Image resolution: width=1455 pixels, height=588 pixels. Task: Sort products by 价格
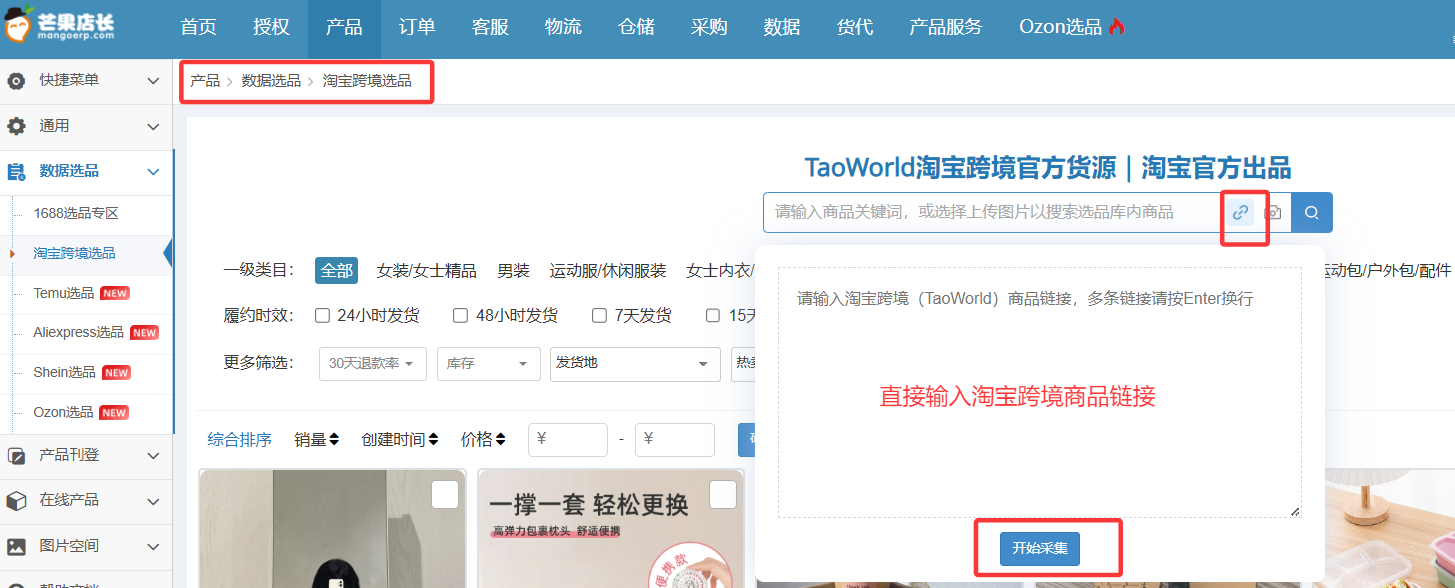pos(483,439)
